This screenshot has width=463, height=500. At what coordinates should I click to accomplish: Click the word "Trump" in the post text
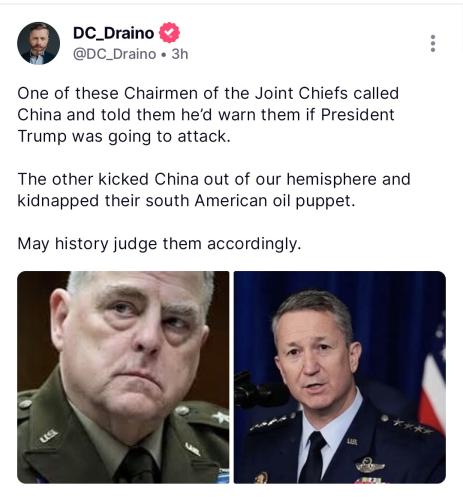click(x=42, y=137)
